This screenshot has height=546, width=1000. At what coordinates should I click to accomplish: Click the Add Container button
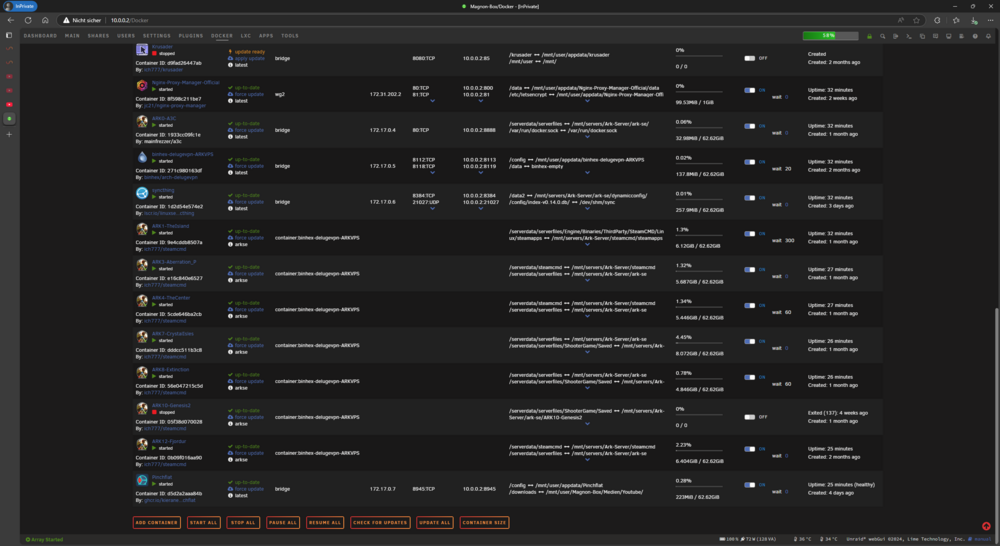tap(156, 522)
